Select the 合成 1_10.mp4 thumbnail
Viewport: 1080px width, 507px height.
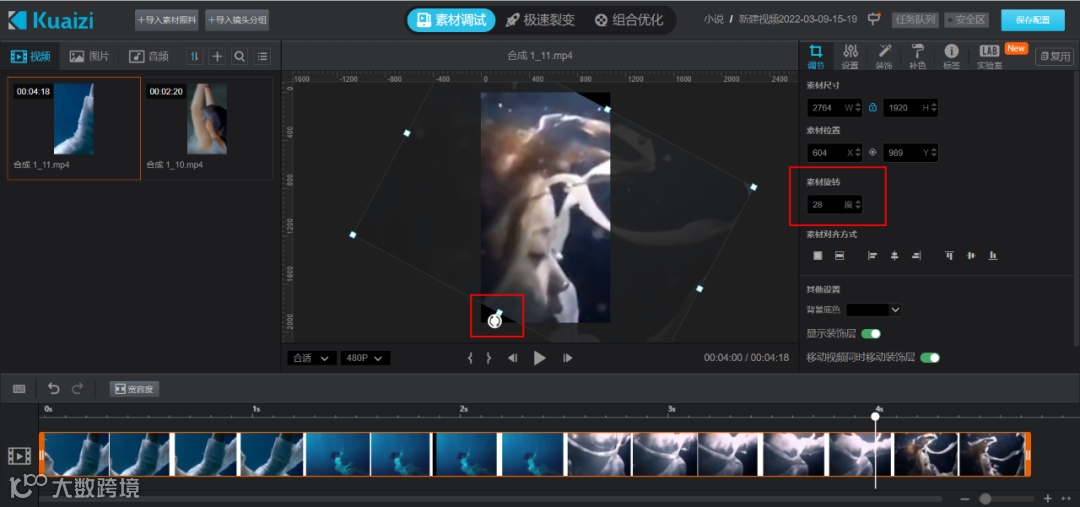point(207,119)
